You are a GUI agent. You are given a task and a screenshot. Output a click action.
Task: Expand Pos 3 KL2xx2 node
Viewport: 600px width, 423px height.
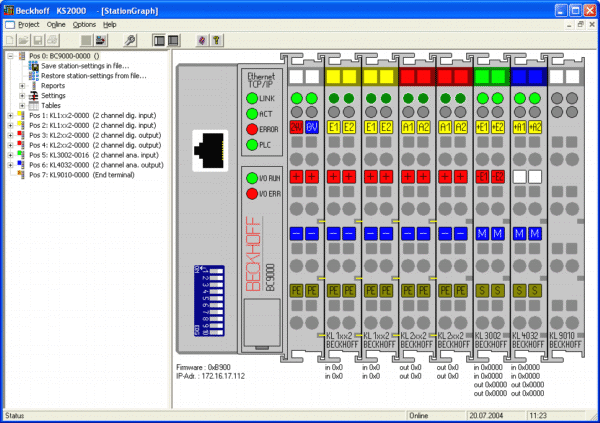point(10,136)
